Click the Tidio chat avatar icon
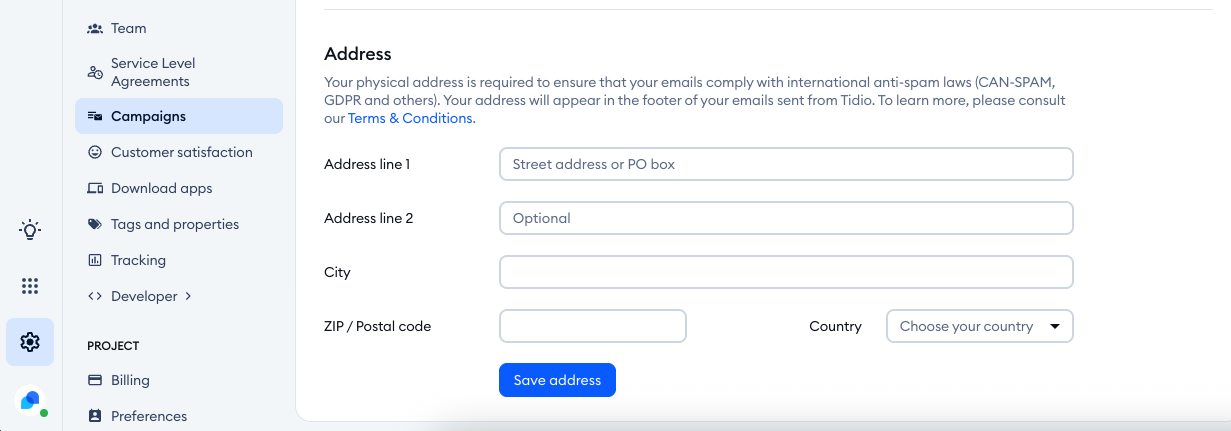 pos(30,400)
